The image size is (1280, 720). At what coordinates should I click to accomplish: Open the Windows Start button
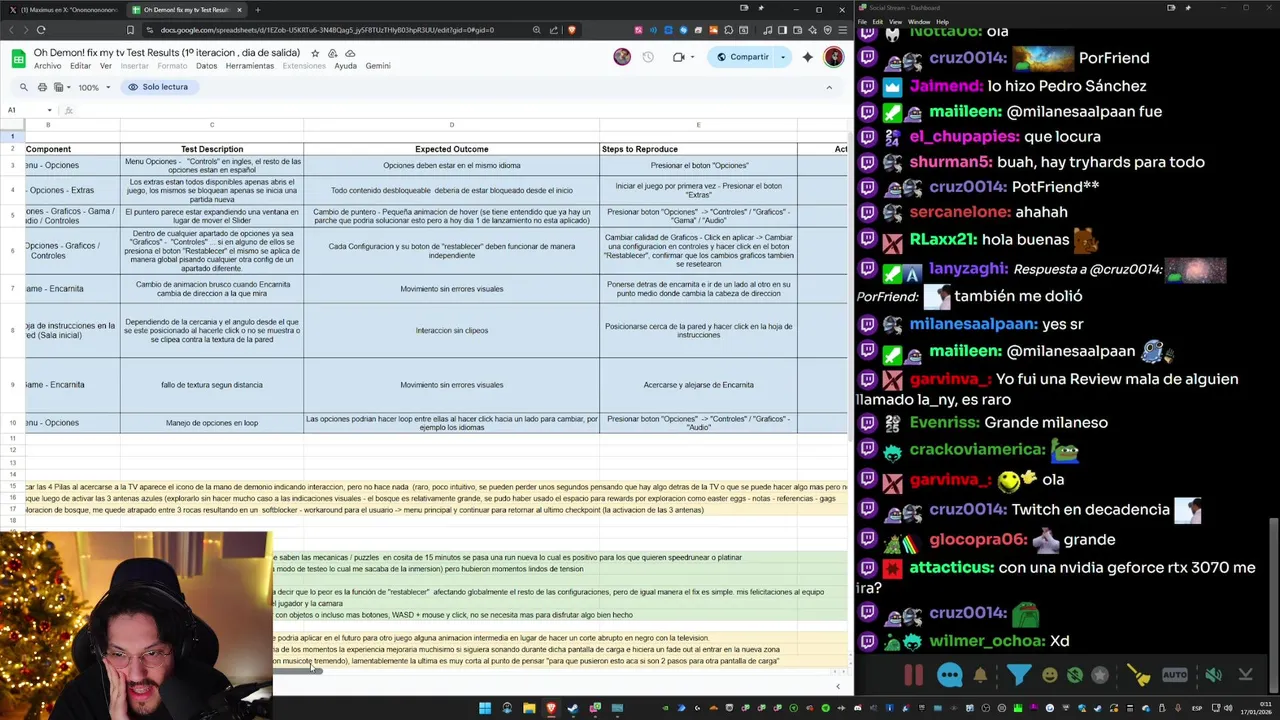pyautogui.click(x=485, y=709)
